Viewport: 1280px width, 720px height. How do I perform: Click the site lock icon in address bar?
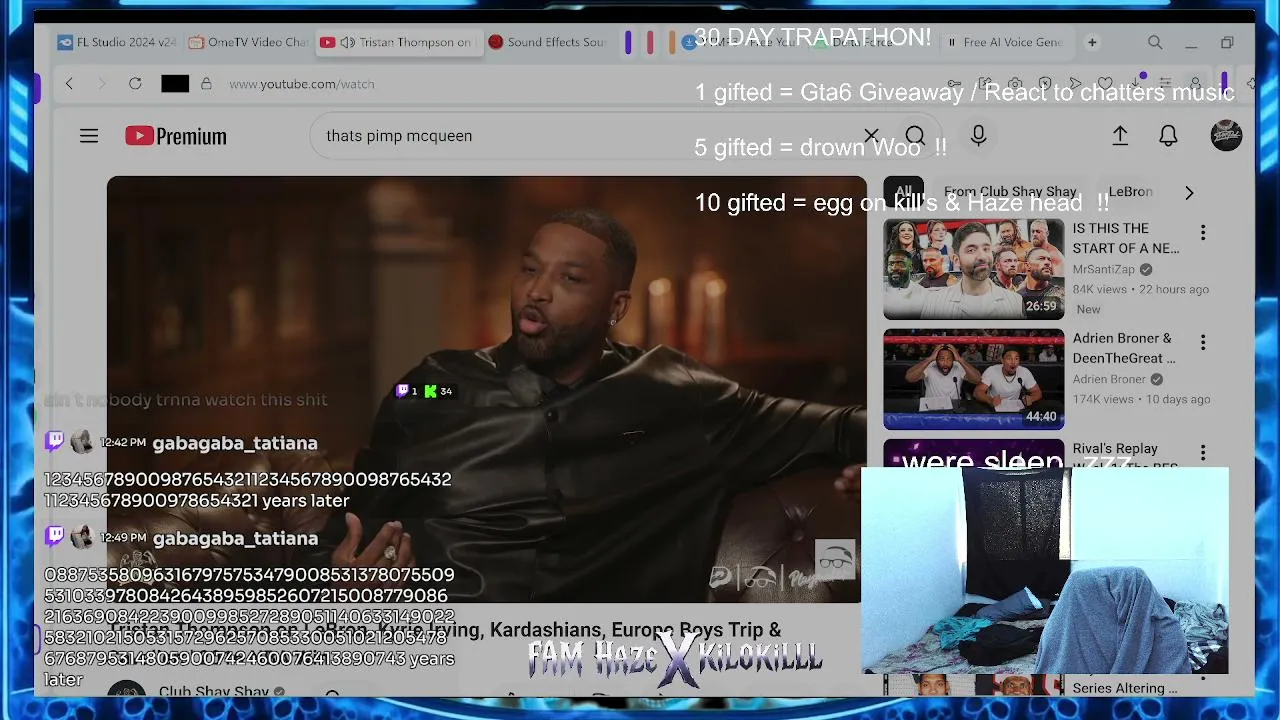[x=206, y=84]
